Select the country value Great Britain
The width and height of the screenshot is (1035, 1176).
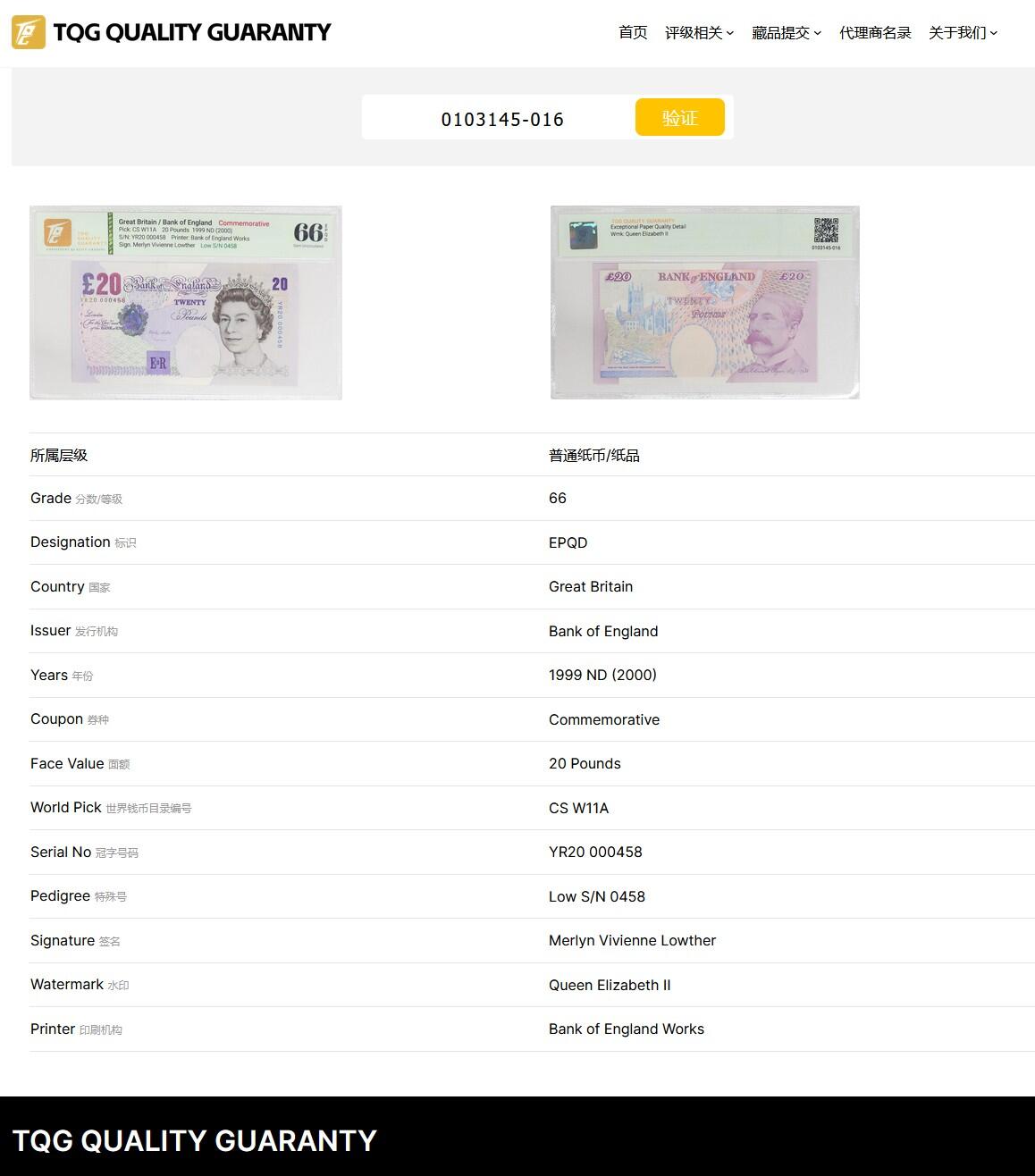591,587
